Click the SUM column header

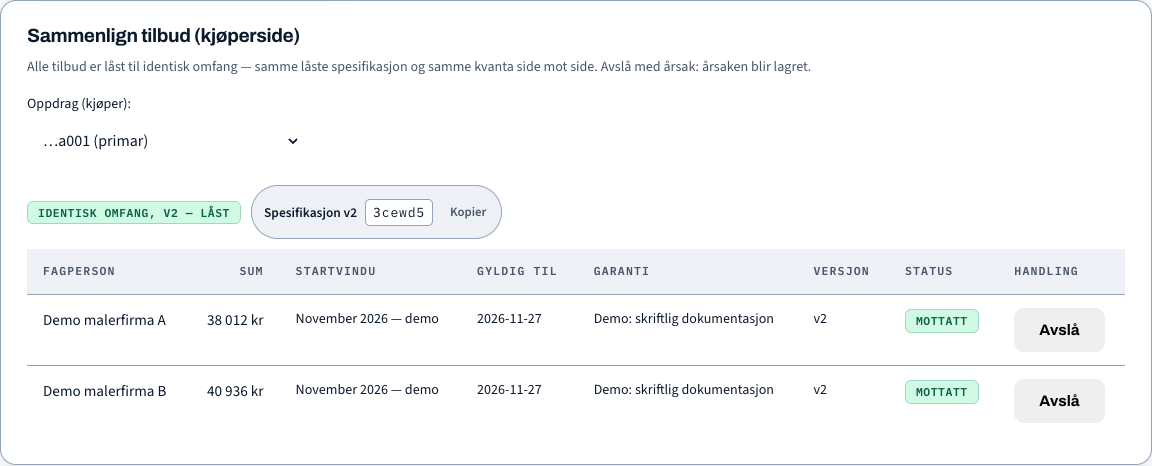(x=251, y=271)
